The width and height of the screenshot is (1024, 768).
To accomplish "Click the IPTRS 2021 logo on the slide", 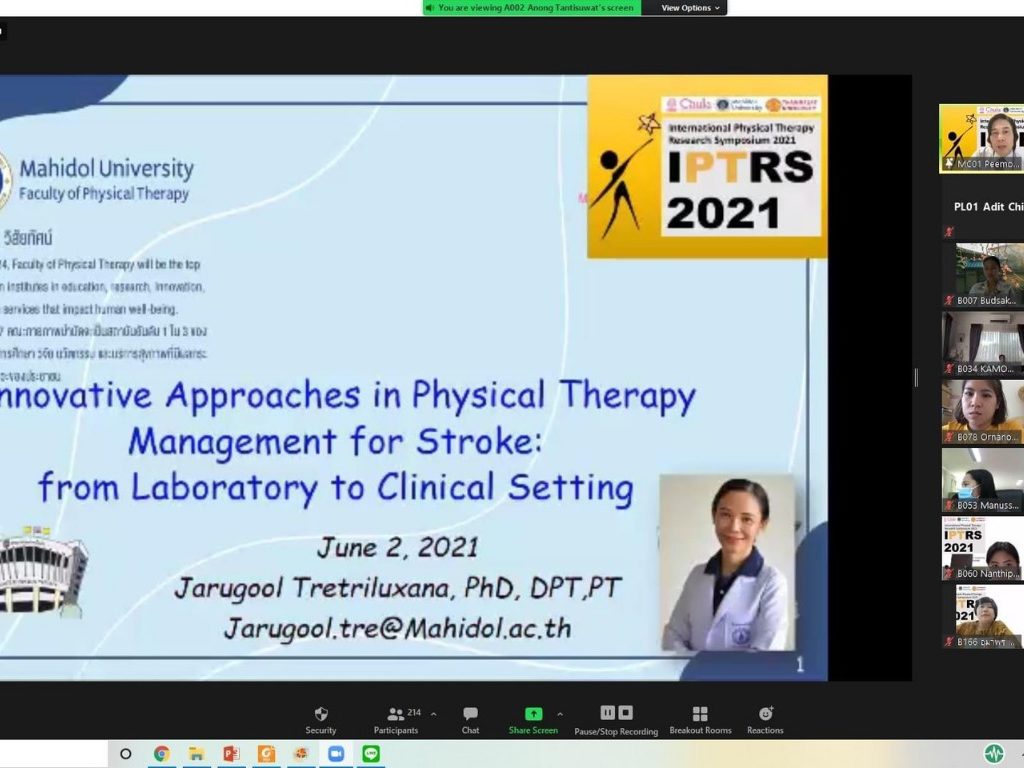I will point(707,167).
